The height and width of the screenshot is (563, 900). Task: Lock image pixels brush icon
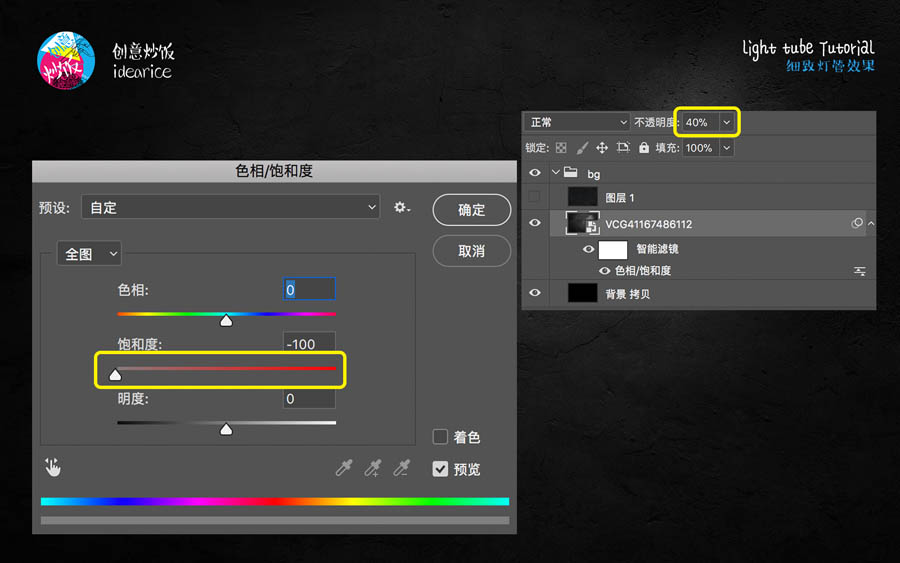[582, 148]
